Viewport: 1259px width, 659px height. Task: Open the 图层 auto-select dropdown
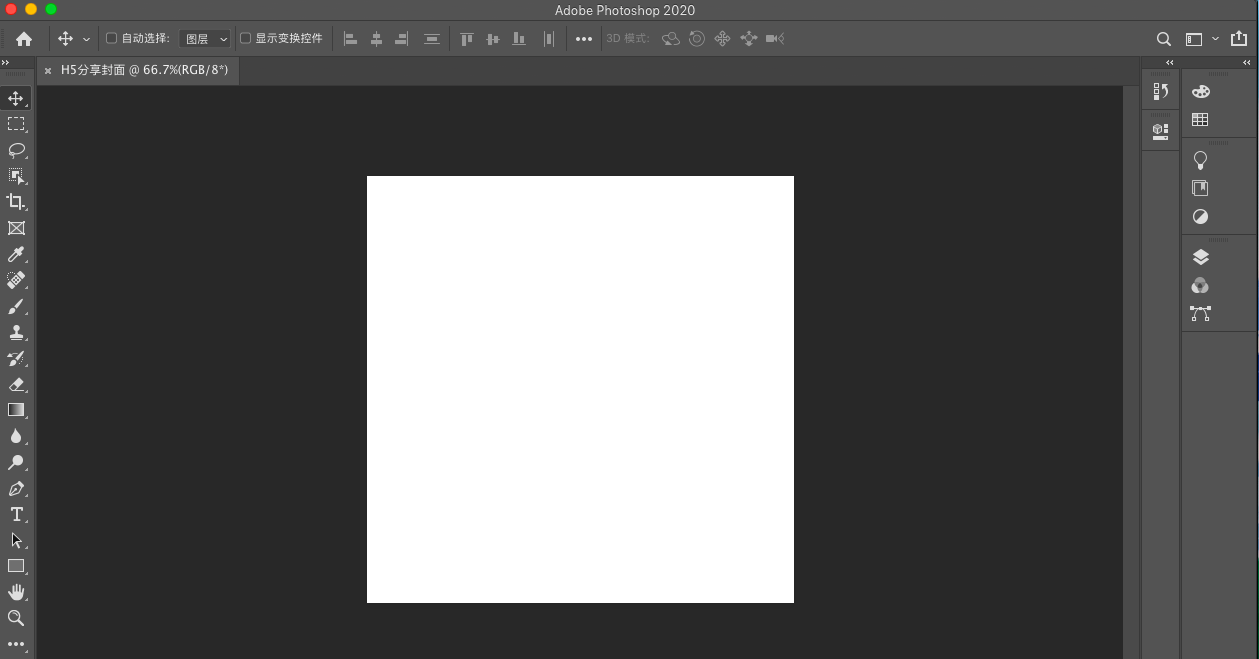coord(205,39)
